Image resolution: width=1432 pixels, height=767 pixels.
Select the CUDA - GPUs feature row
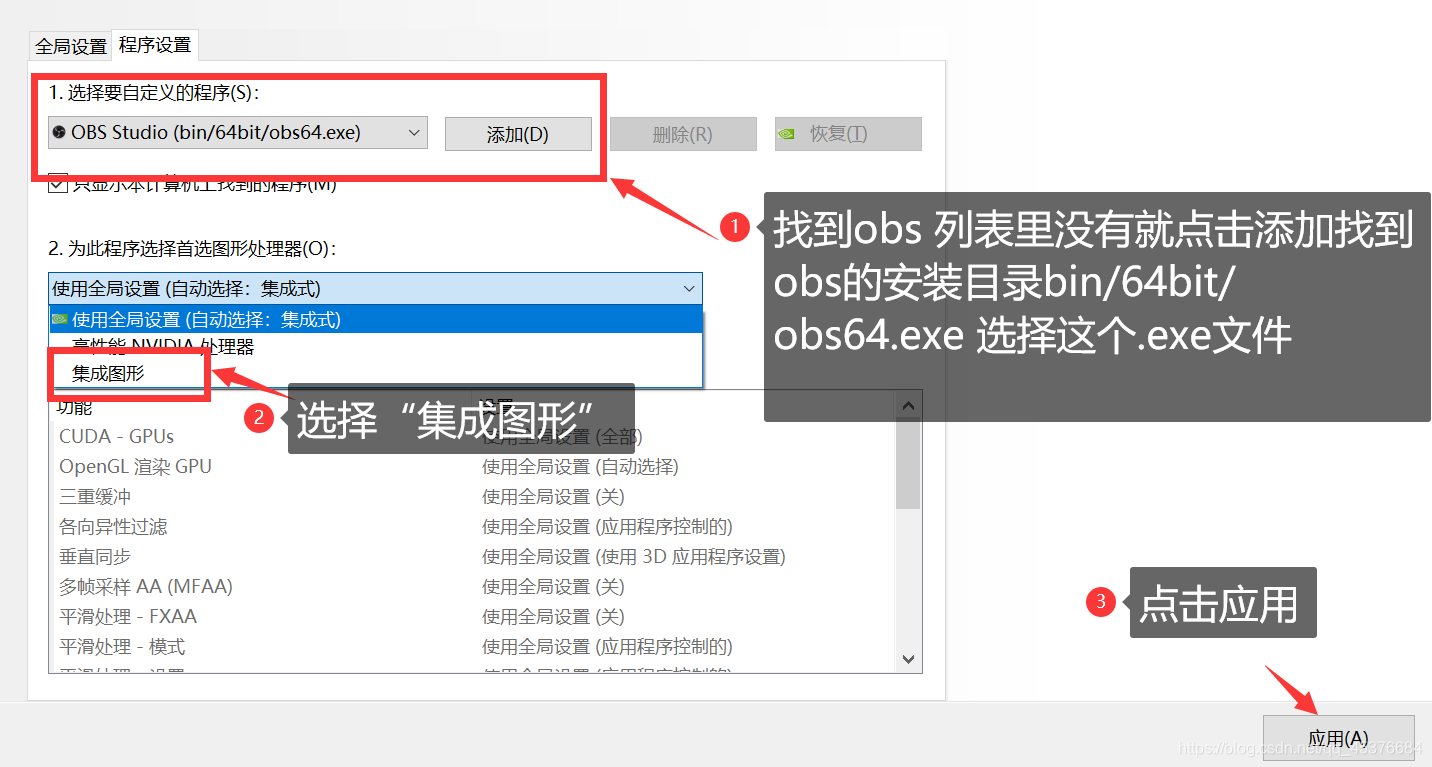point(472,437)
